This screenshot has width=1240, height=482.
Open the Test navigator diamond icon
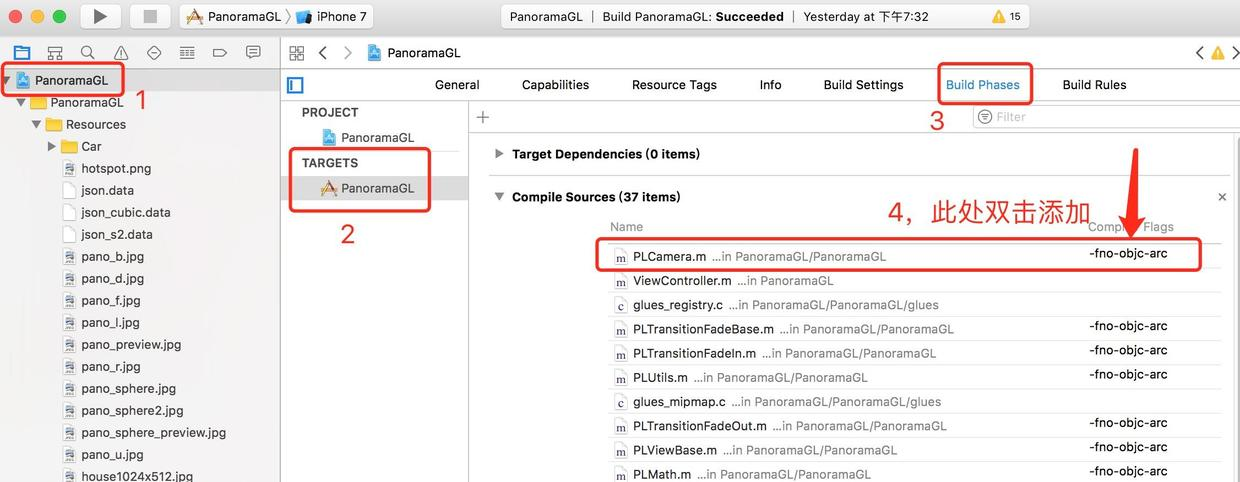click(x=154, y=52)
